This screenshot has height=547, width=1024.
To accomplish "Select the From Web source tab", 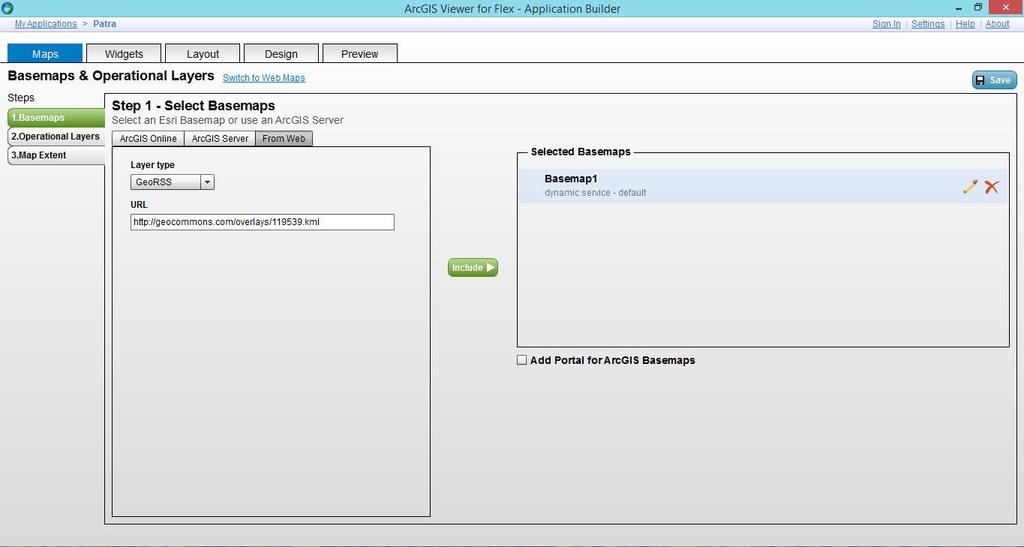I will 284,138.
